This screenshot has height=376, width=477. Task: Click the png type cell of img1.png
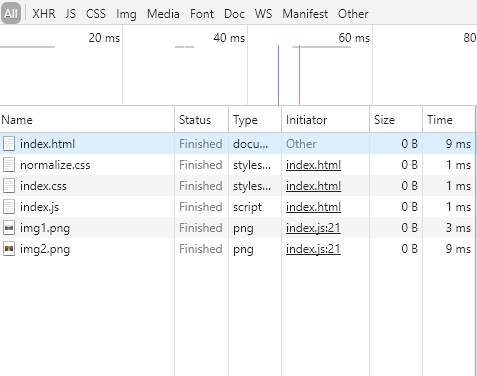243,229
